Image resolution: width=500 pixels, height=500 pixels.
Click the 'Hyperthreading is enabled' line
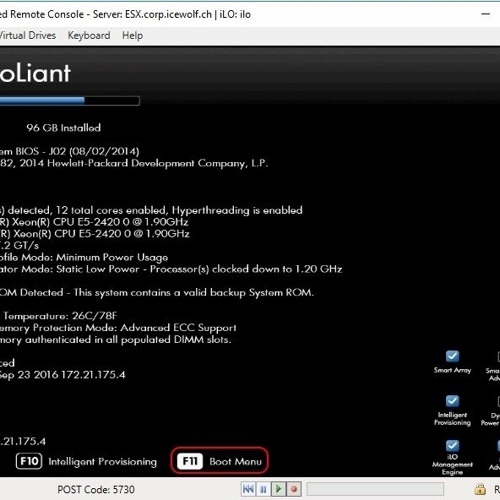(x=151, y=210)
